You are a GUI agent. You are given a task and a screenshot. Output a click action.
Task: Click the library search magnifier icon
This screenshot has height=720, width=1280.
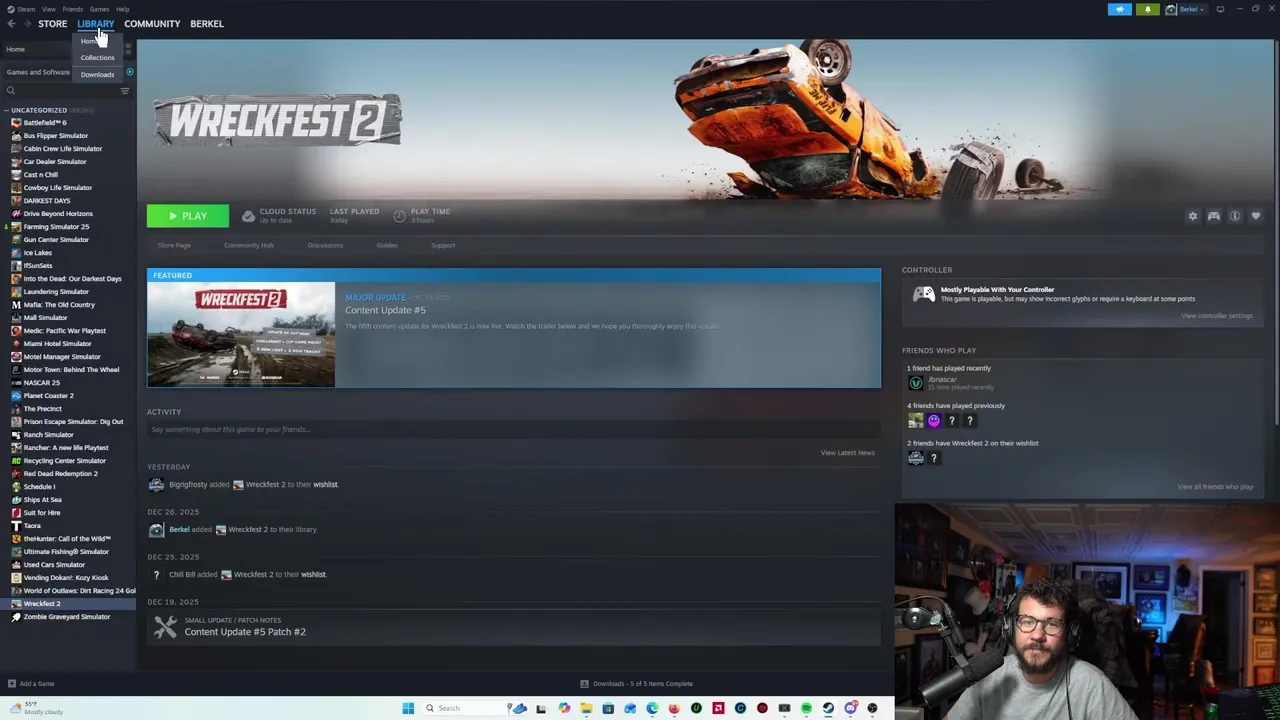[x=11, y=91]
